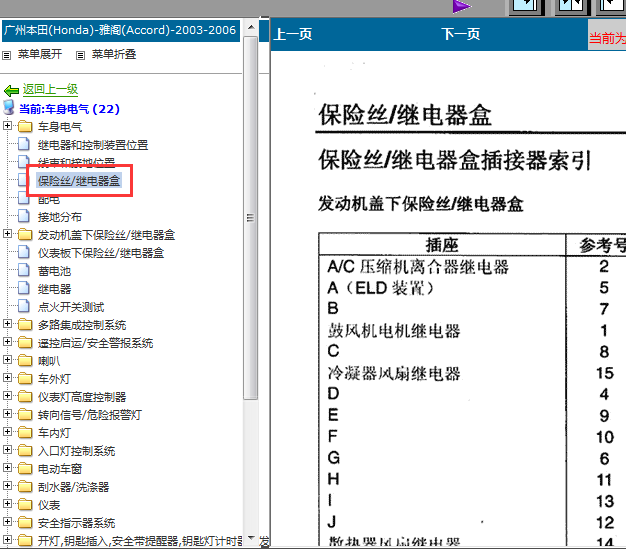The height and width of the screenshot is (549, 626).
Task: Select the 入口灯控制系统 label
Action: 76,451
